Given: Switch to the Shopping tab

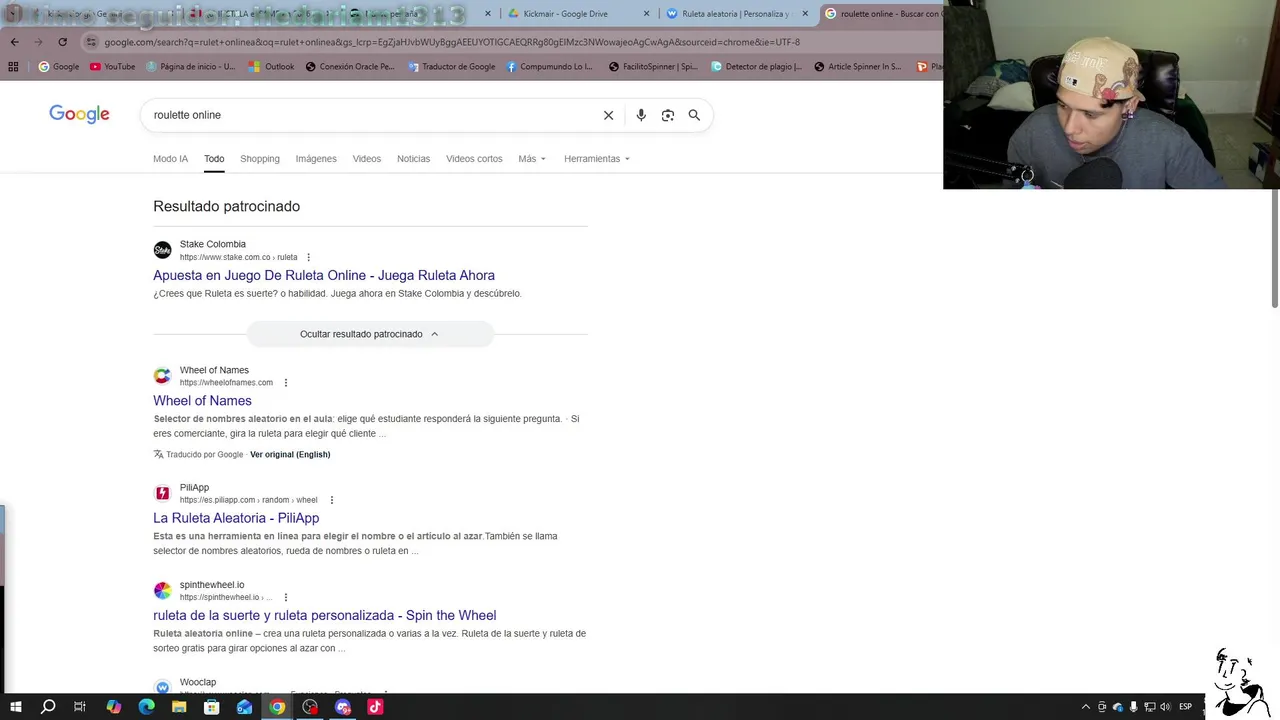Looking at the screenshot, I should 259,159.
